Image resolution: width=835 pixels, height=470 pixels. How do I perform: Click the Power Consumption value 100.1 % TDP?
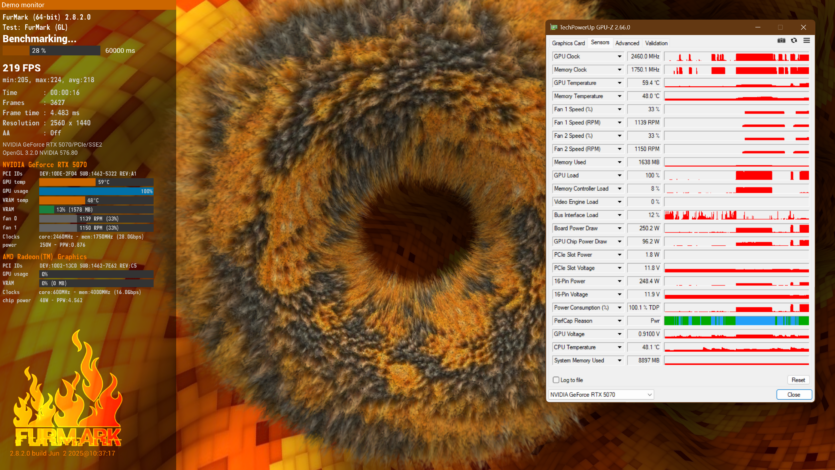[644, 308]
